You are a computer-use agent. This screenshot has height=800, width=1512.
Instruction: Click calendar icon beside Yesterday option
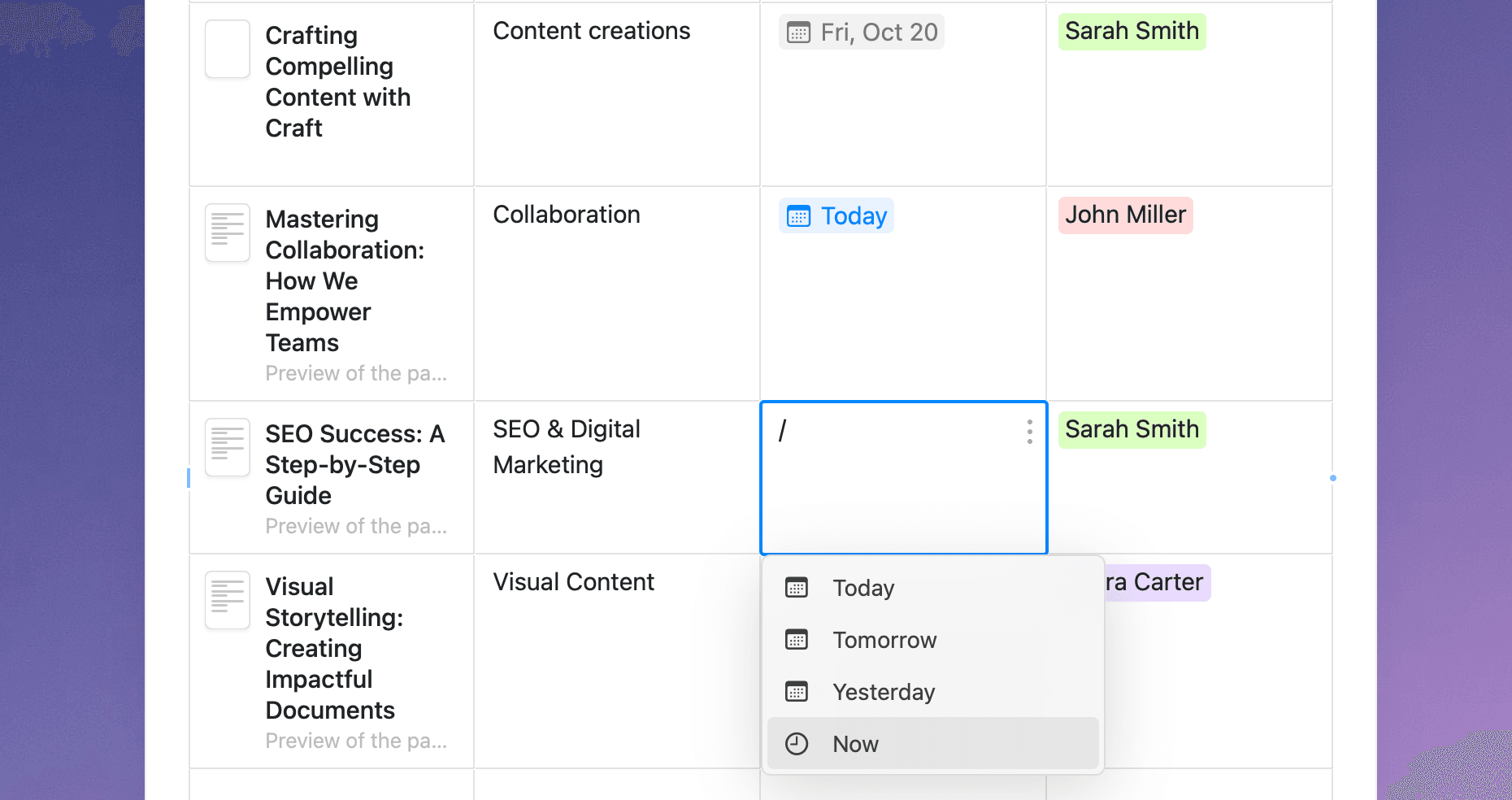[x=797, y=692]
